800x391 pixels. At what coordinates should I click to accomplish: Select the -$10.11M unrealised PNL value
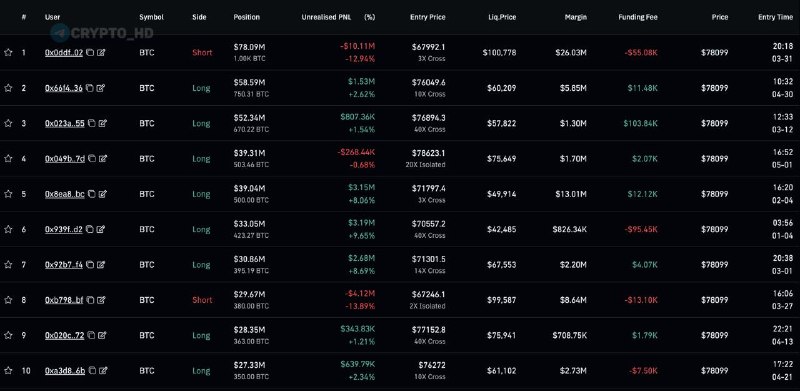click(357, 47)
